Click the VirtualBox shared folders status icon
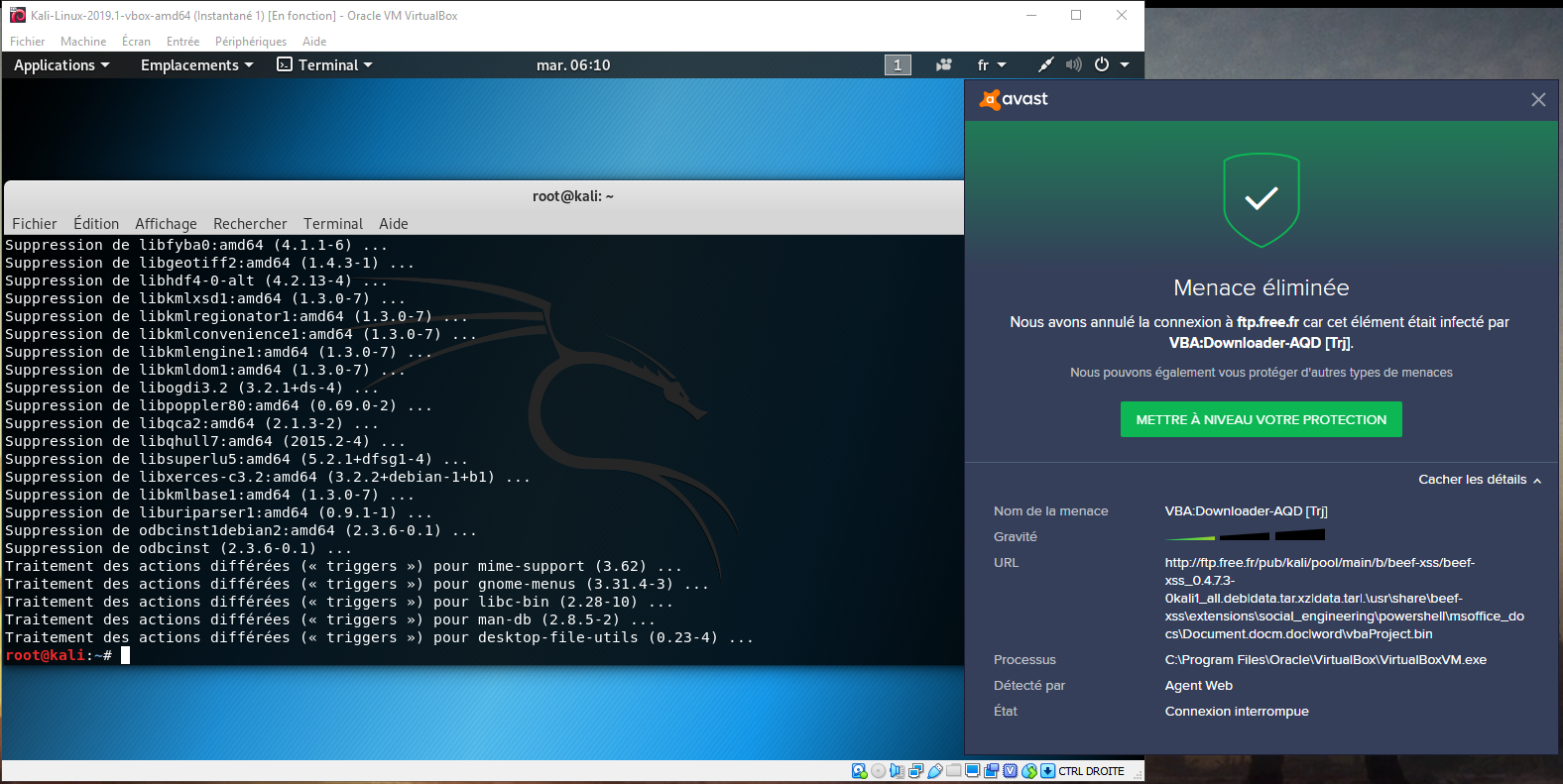The width and height of the screenshot is (1563, 784). pyautogui.click(x=953, y=771)
